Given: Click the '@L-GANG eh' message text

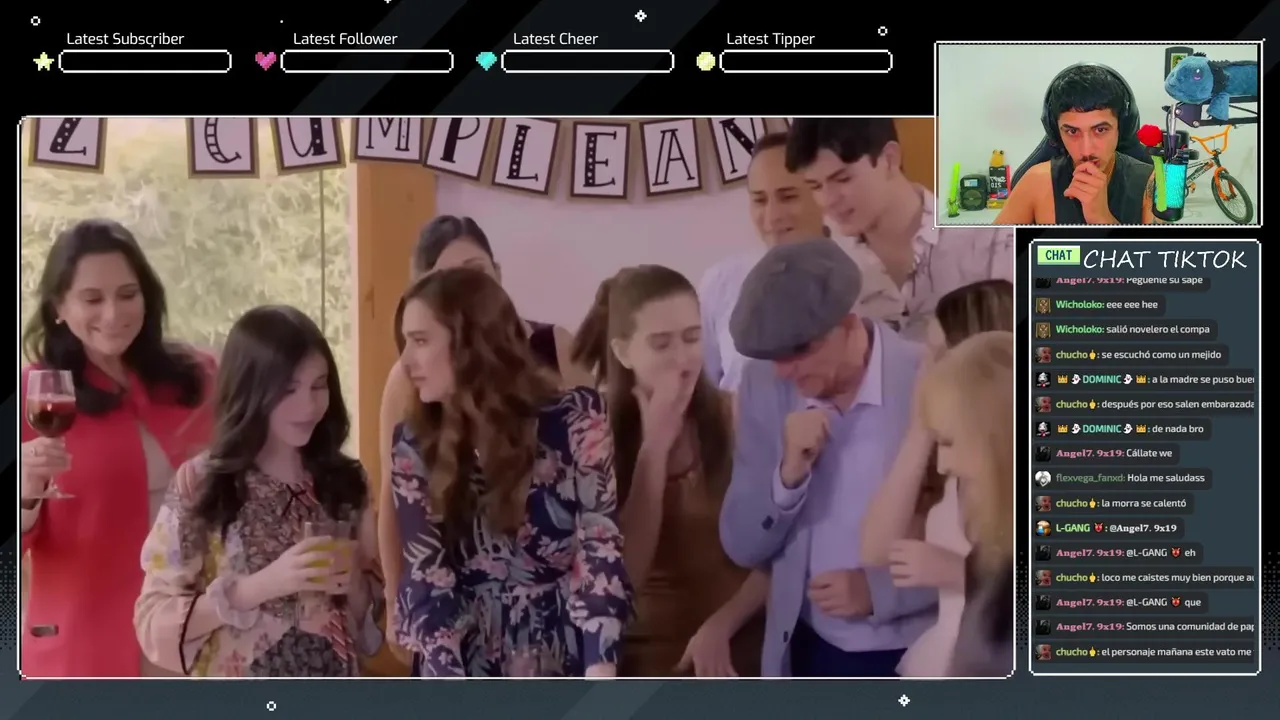Looking at the screenshot, I should (1161, 553).
